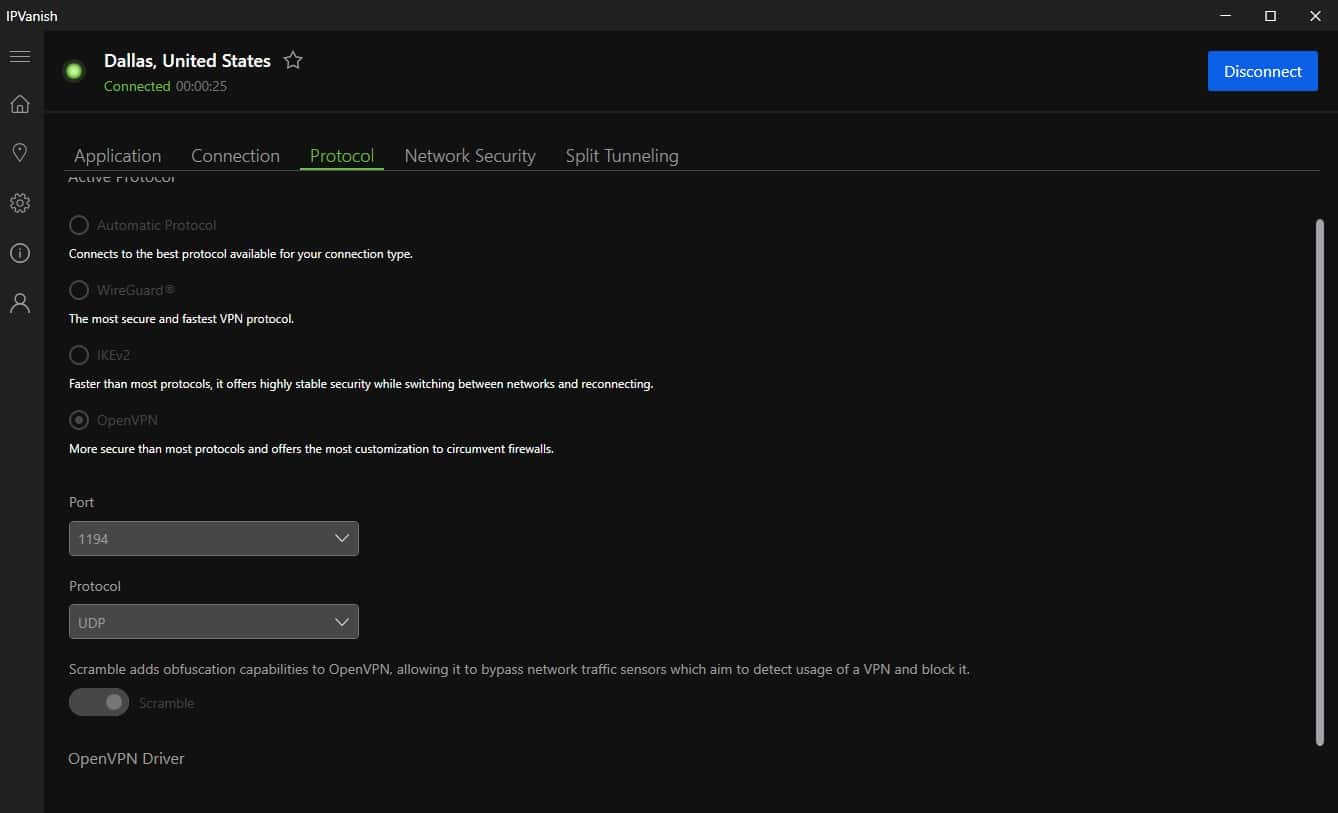
Task: Favorite Dallas with the star icon
Action: point(293,61)
